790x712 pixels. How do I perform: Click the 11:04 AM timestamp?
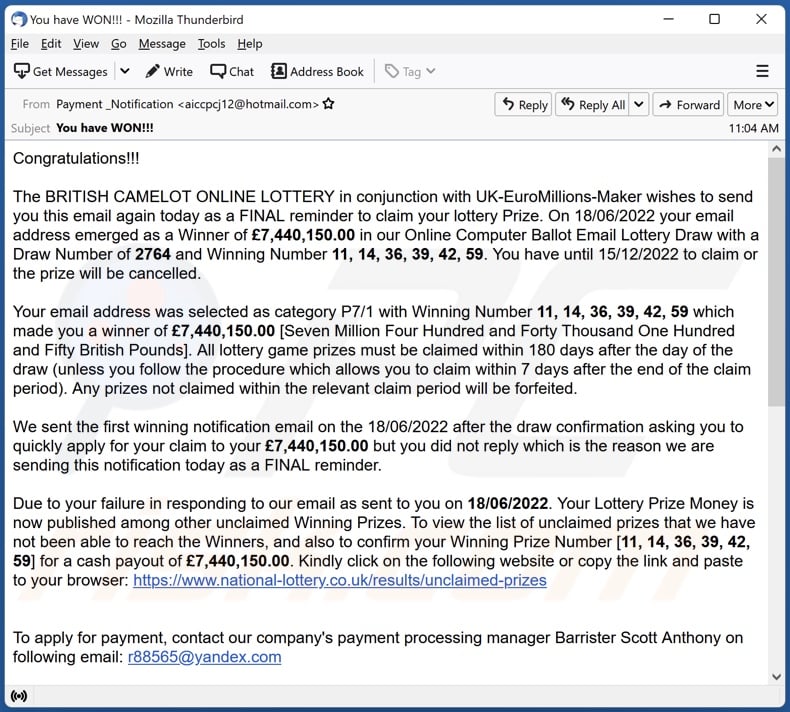pos(753,128)
